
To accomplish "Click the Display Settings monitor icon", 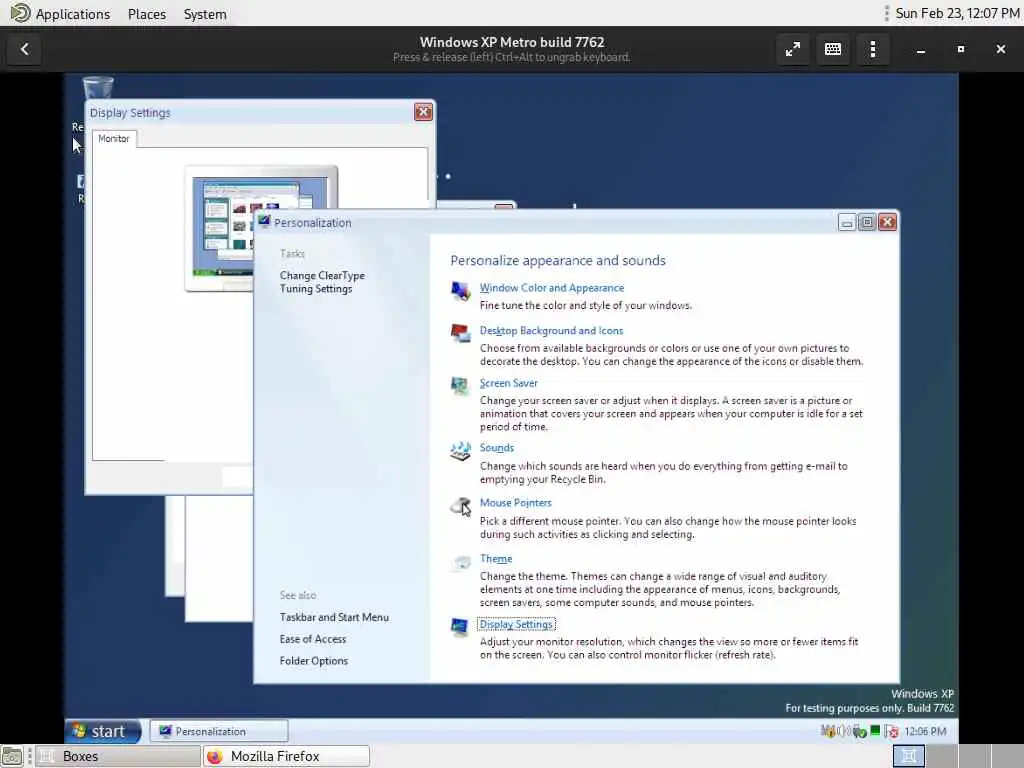I will (460, 627).
